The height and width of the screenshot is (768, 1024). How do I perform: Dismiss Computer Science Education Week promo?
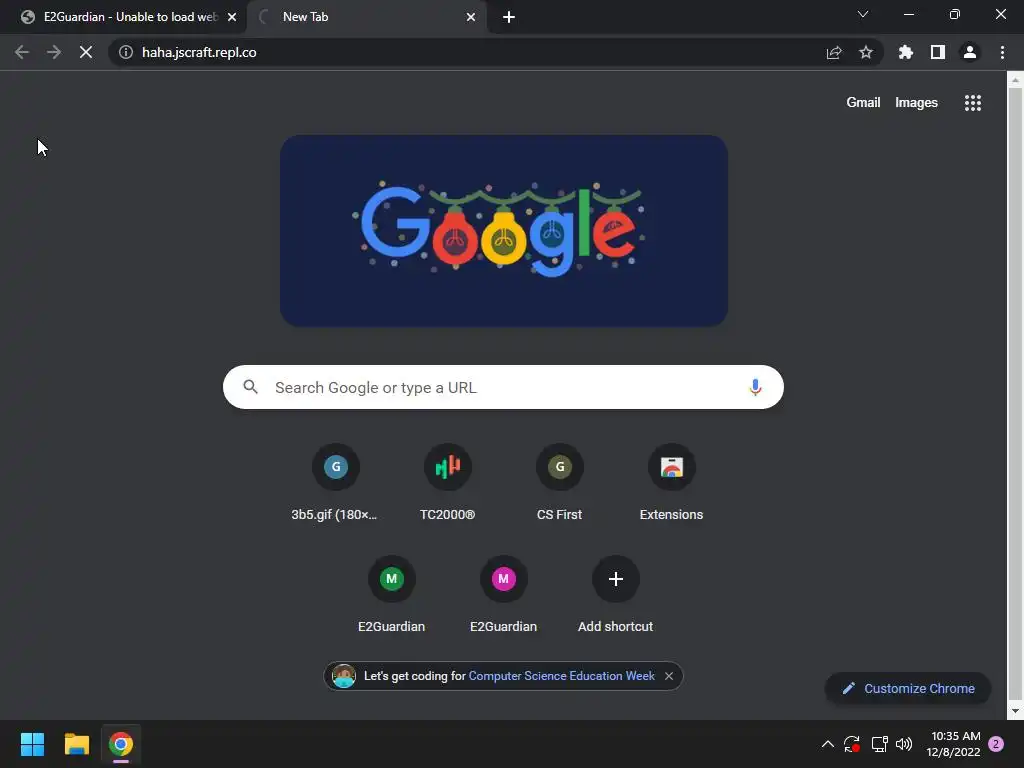669,676
